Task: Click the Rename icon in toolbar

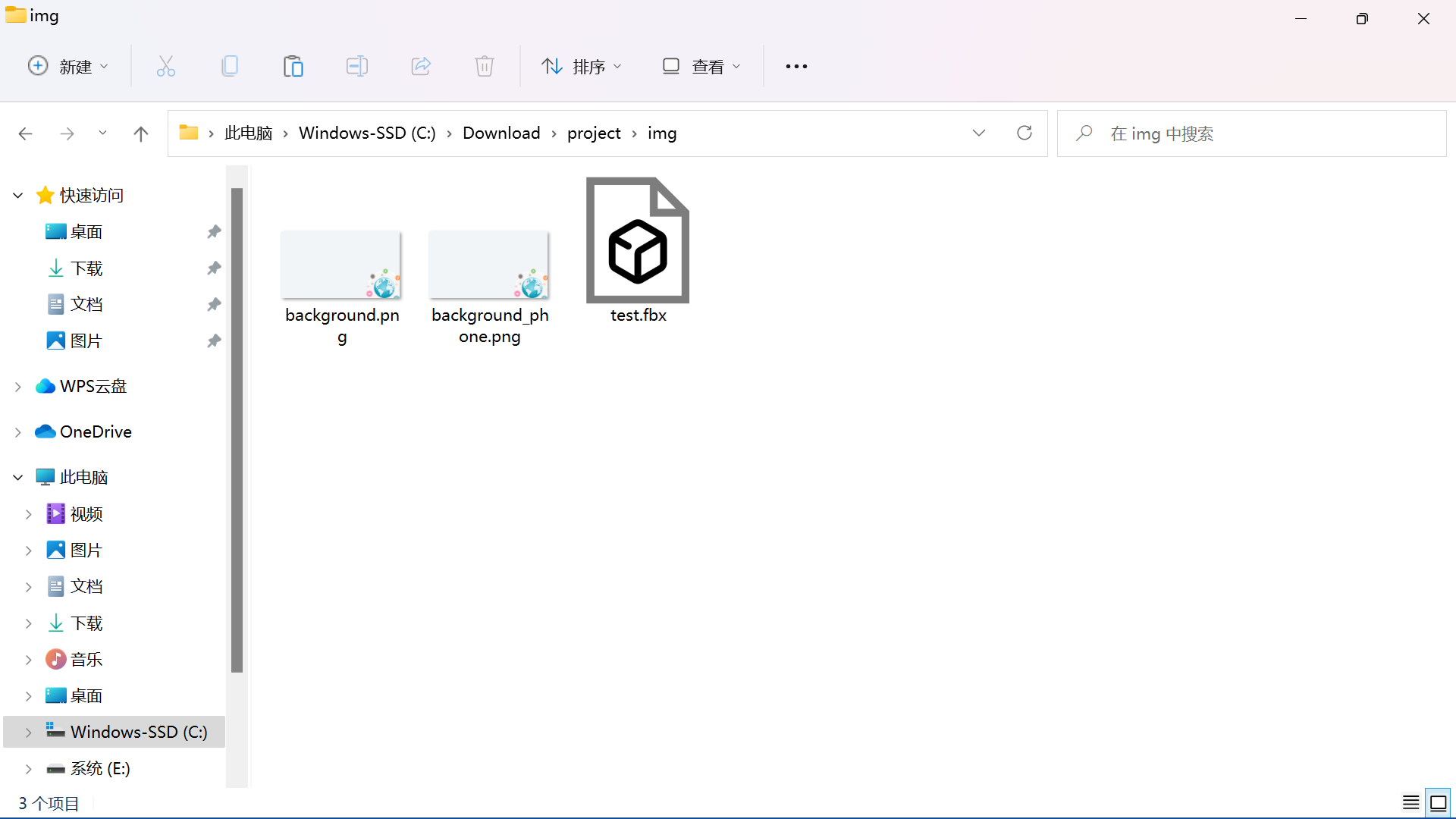Action: pos(356,67)
